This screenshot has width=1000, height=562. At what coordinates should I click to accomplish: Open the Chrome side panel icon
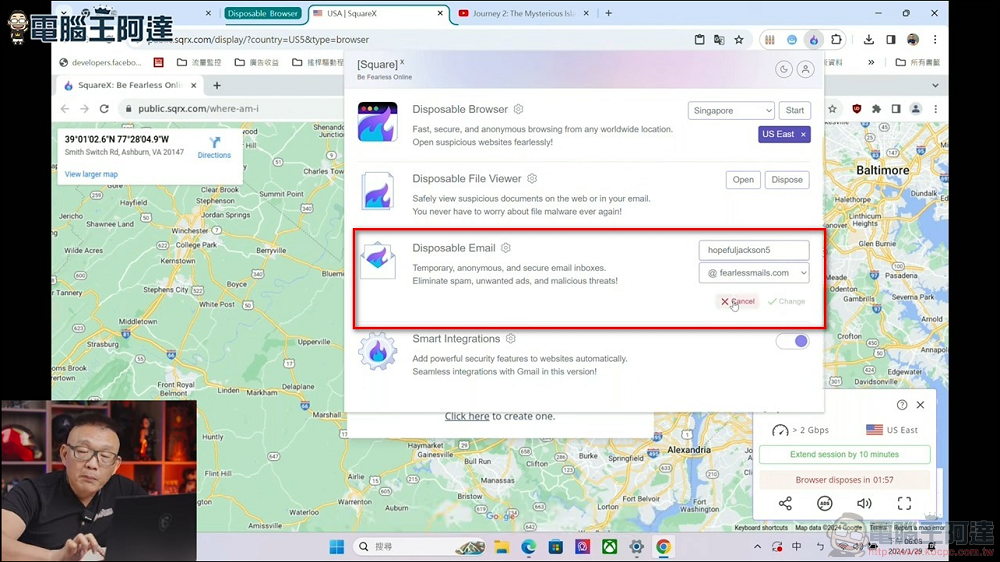pos(891,40)
